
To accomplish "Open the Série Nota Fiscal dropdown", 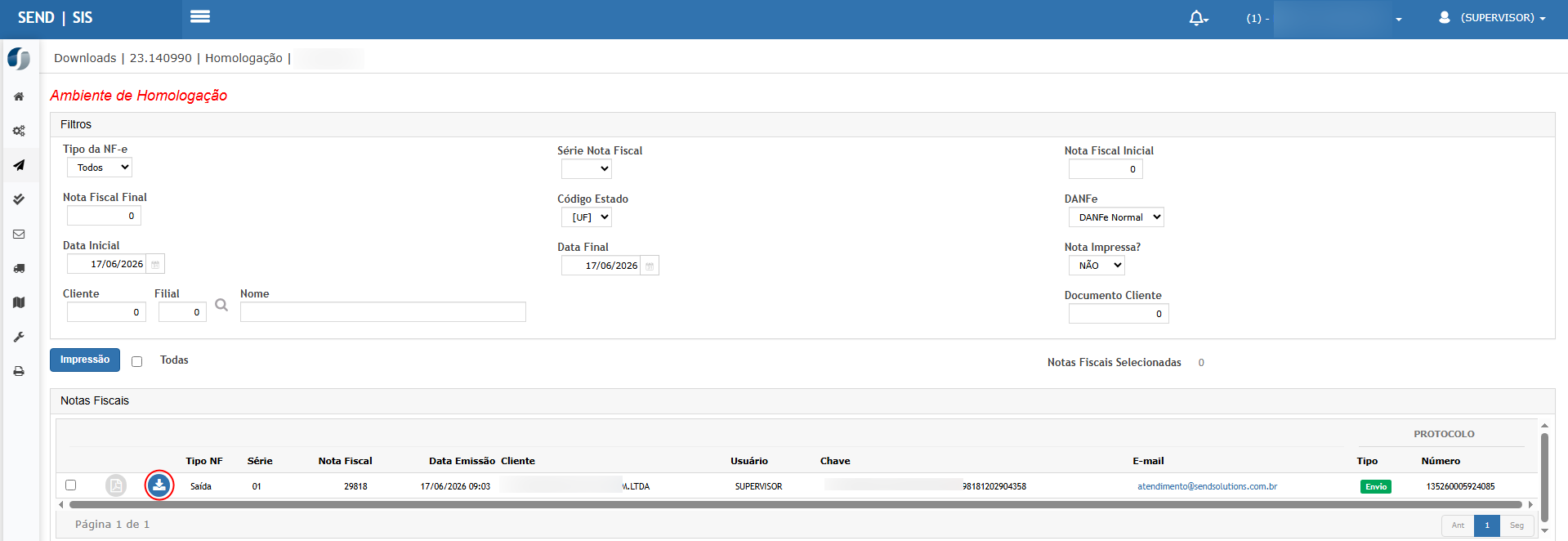I will (587, 169).
